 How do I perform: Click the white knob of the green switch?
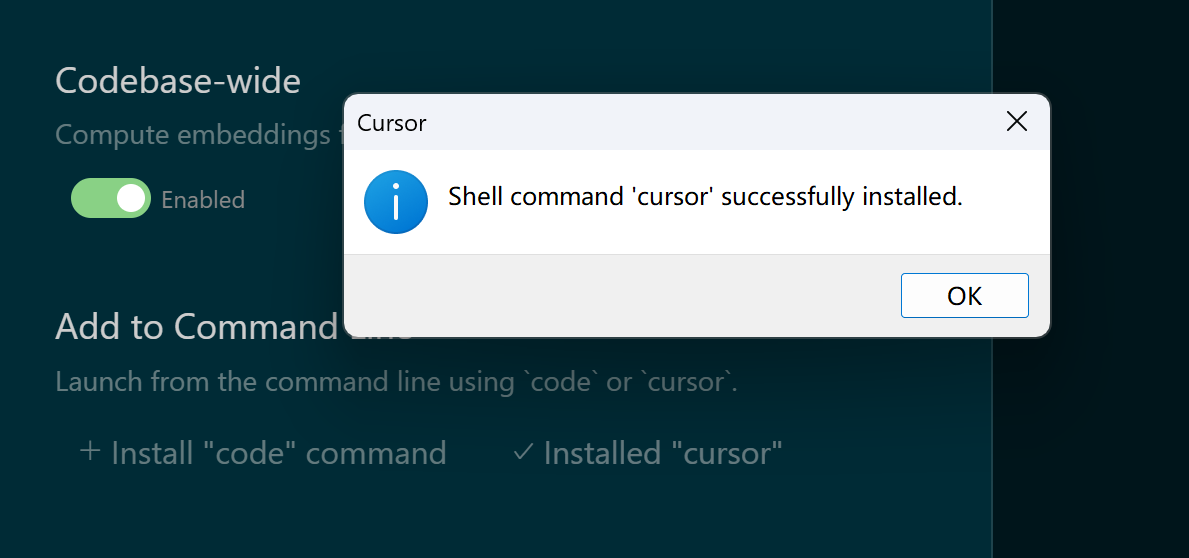(130, 199)
